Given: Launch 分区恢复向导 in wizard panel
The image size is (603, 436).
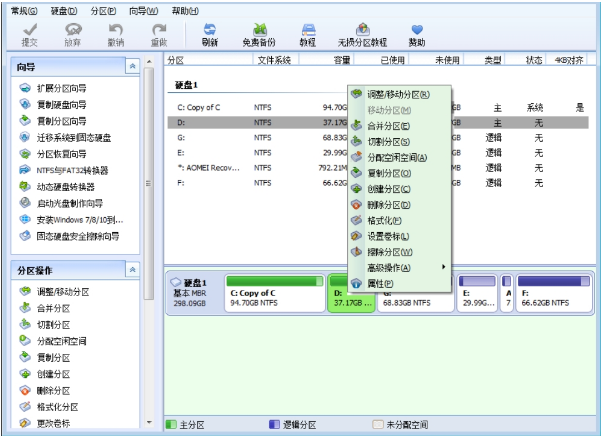Looking at the screenshot, I should tap(53, 154).
